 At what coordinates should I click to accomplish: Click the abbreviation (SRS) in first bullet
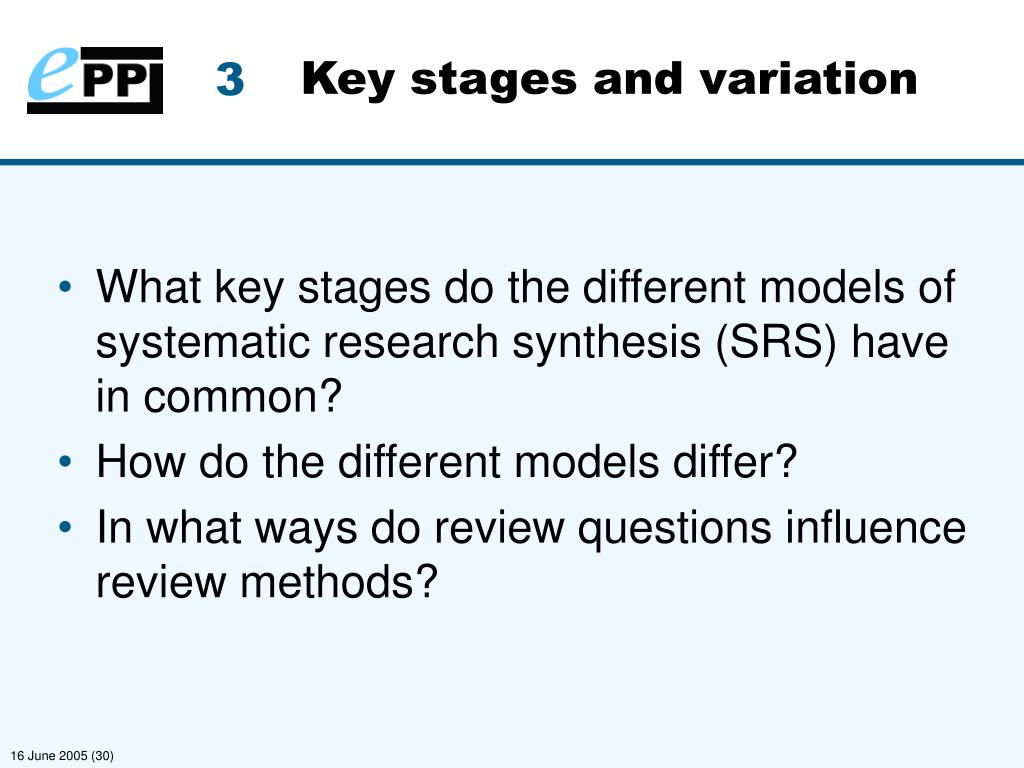776,342
